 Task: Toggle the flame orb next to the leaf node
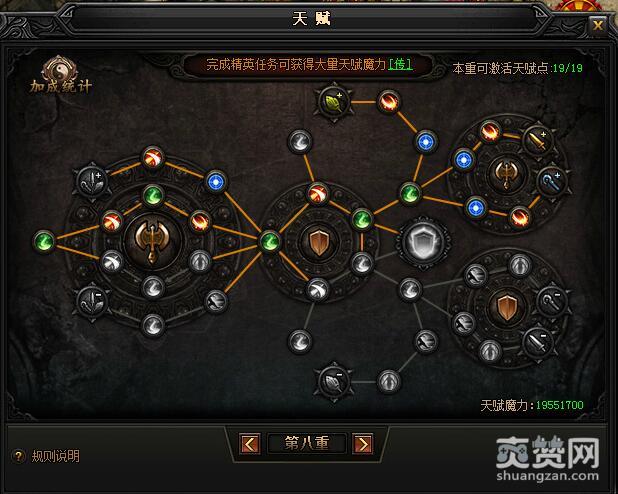[x=389, y=102]
